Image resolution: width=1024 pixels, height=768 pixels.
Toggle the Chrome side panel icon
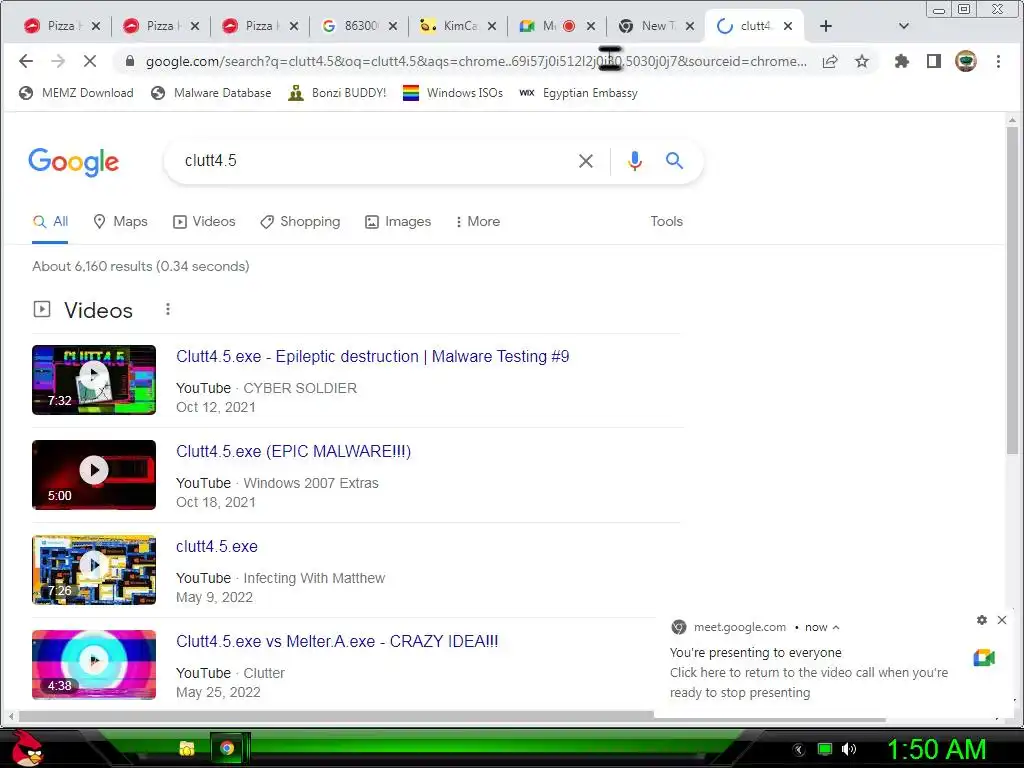[x=934, y=61]
